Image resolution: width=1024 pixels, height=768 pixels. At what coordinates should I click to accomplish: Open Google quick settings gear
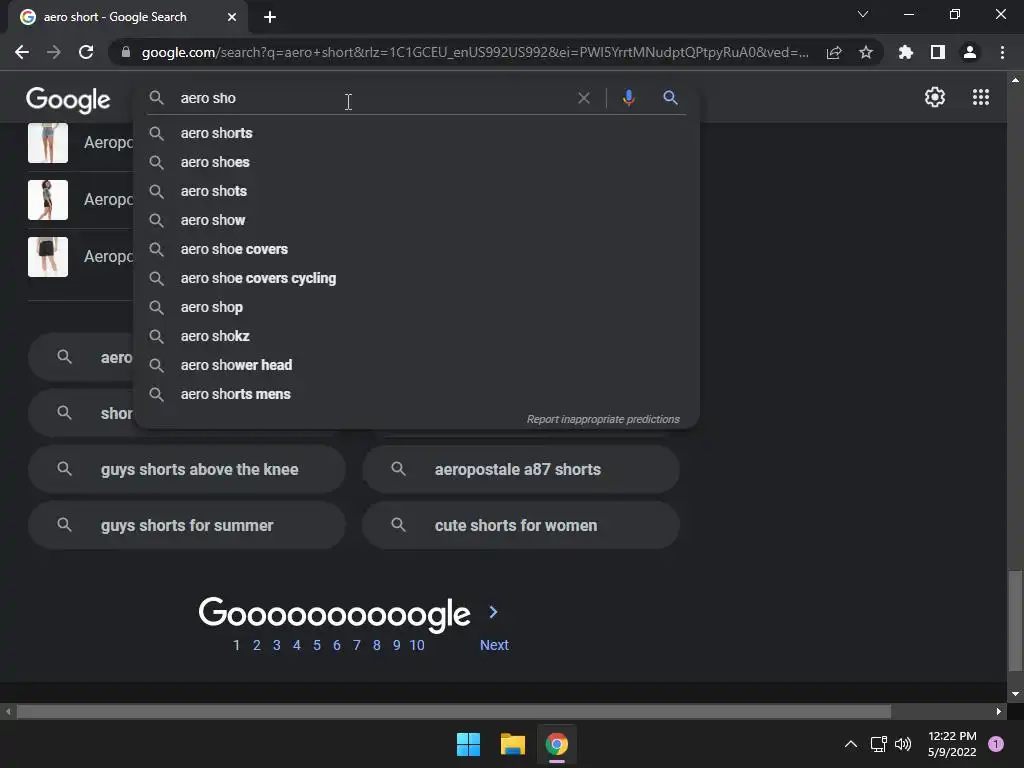coord(935,97)
